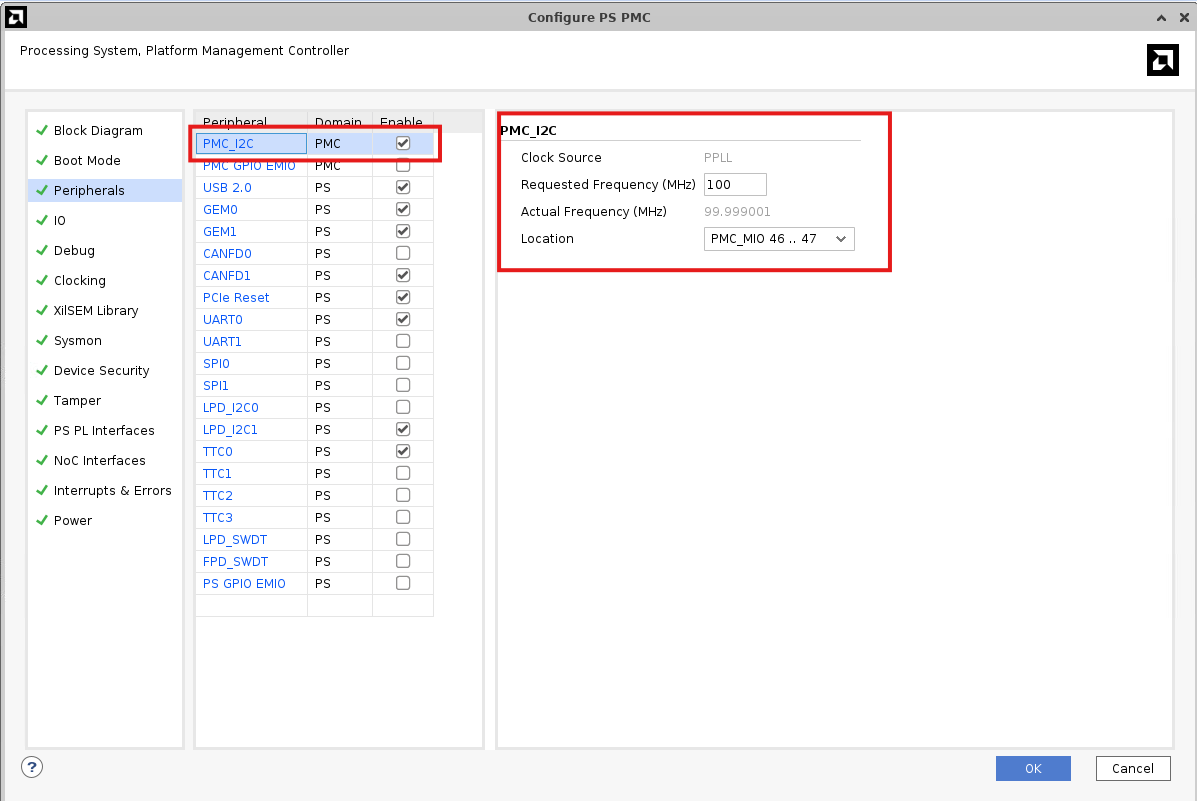
Task: Open the PS PL Interfaces page
Action: pos(105,431)
